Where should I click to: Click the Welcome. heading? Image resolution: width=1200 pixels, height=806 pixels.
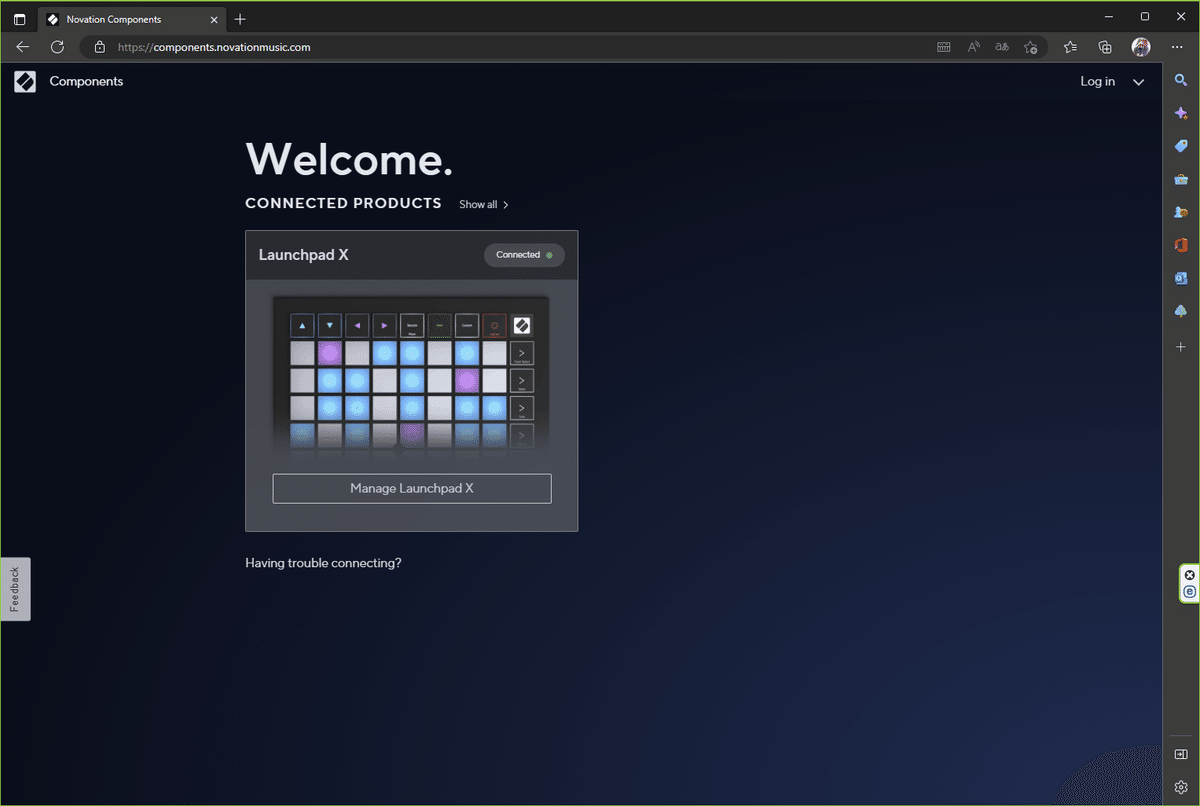tap(349, 159)
